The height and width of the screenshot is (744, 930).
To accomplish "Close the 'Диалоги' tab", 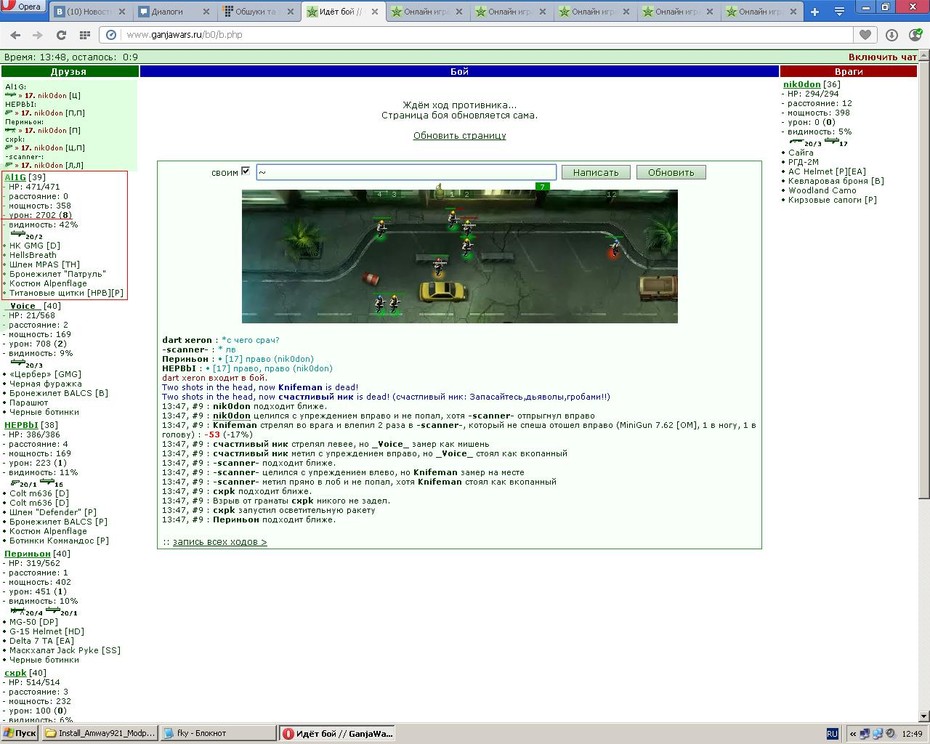I will tap(206, 12).
